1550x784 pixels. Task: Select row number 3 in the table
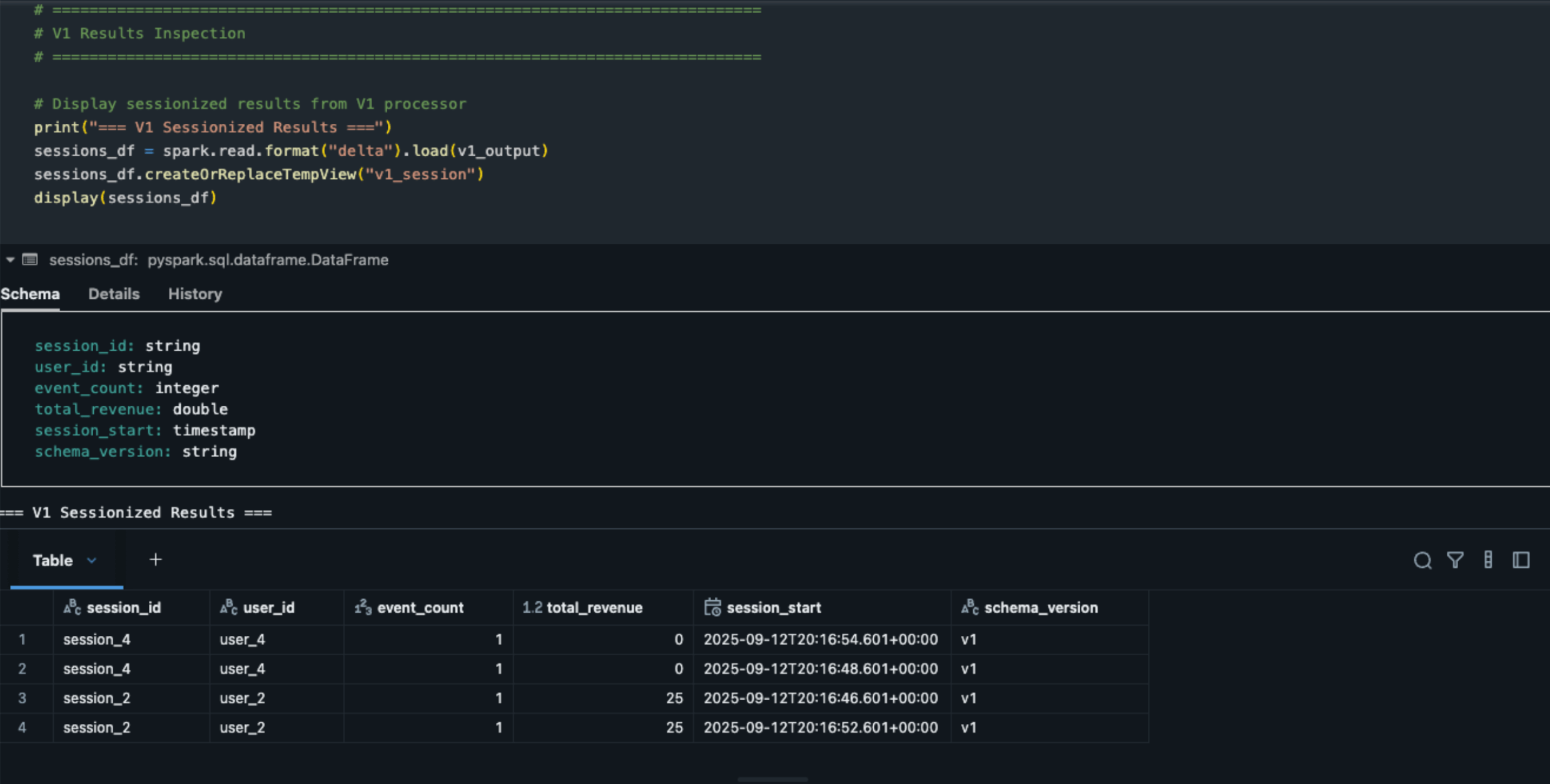[23, 698]
